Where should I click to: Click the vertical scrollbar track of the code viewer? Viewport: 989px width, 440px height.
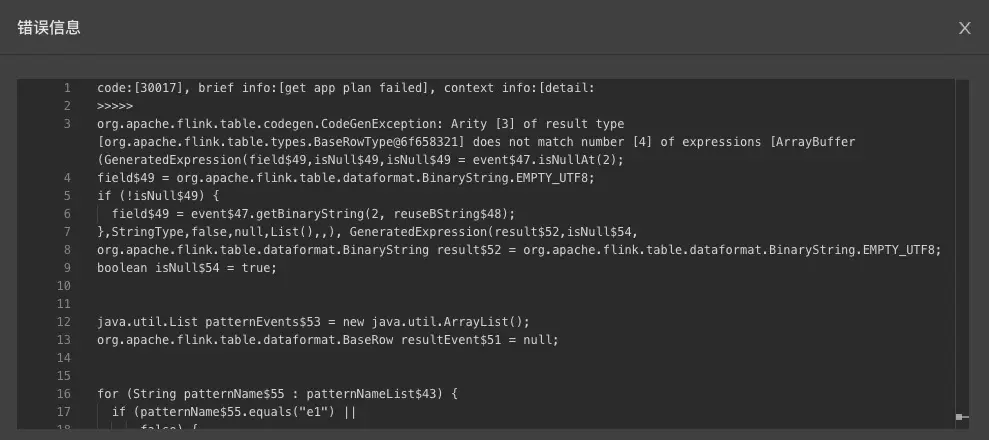tap(961, 250)
